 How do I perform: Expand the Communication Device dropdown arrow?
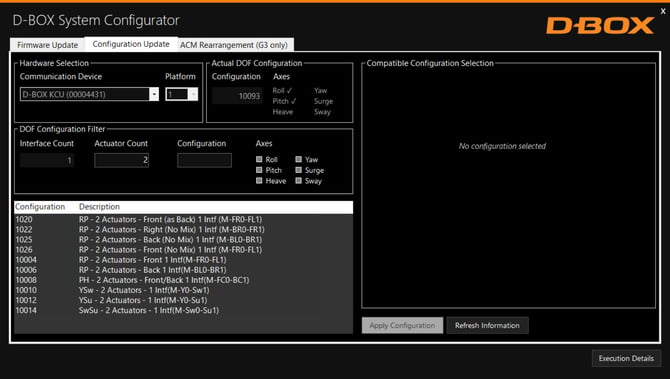(154, 94)
